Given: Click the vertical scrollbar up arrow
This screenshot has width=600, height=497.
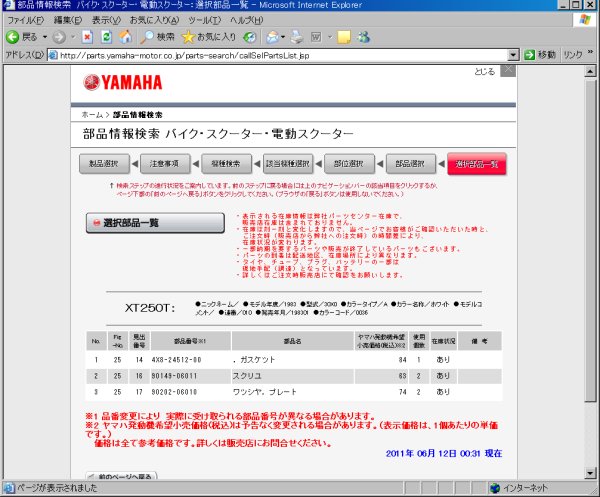Looking at the screenshot, I should 590,71.
